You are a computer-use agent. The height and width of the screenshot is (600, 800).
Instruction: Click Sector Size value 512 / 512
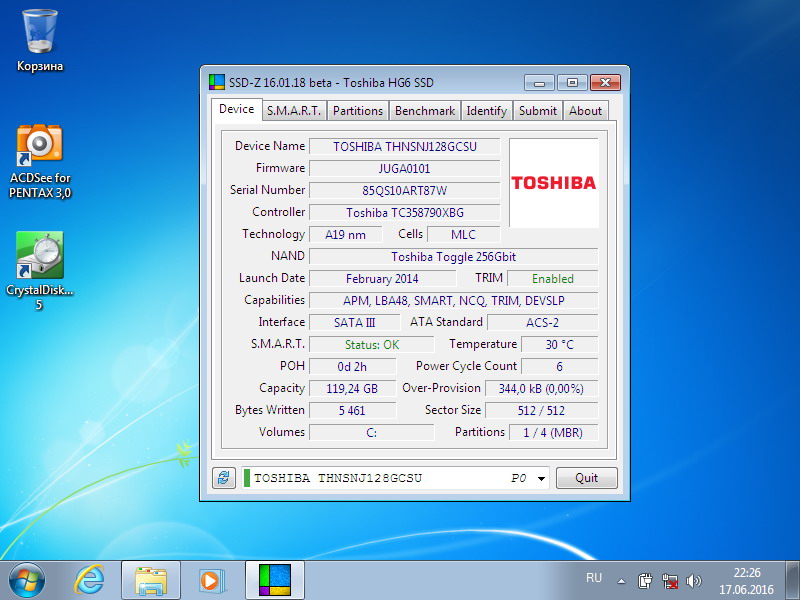(x=541, y=410)
